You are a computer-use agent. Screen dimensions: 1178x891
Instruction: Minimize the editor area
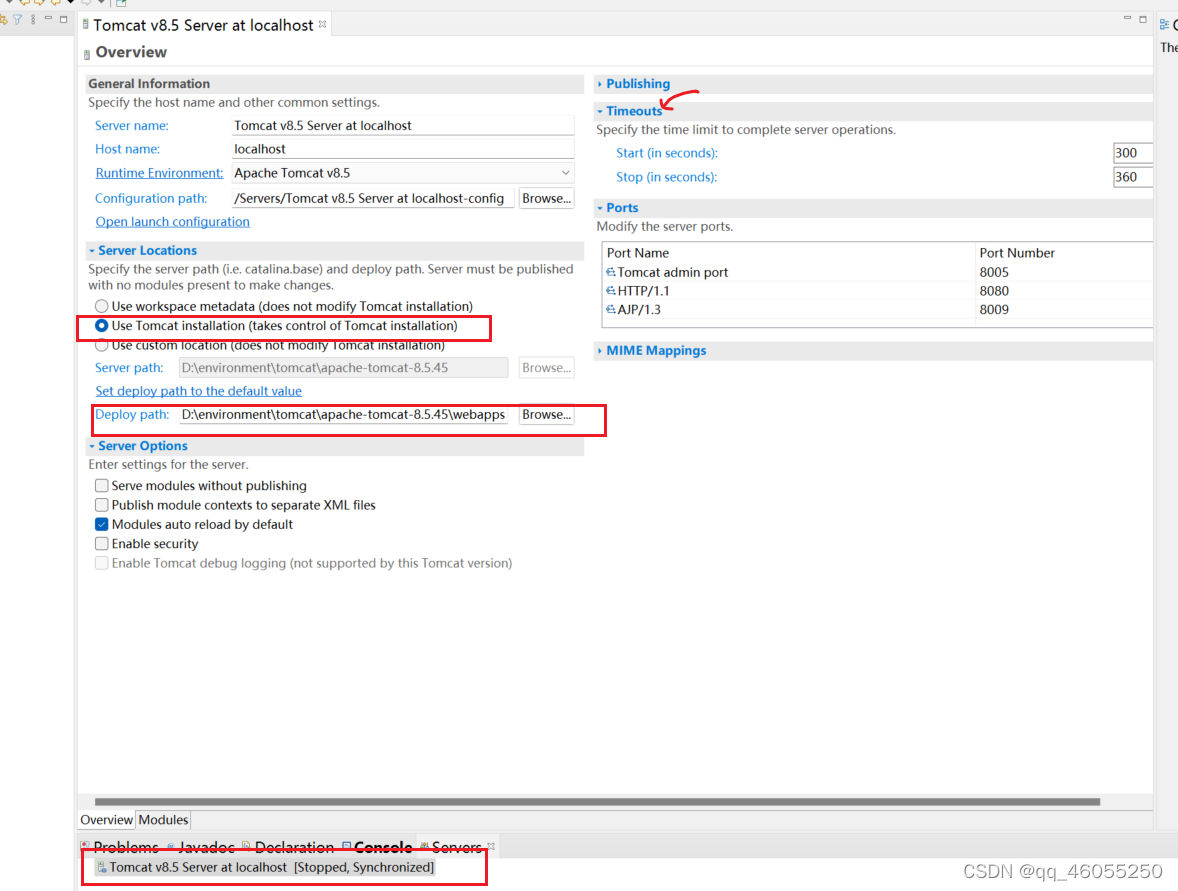(1127, 18)
